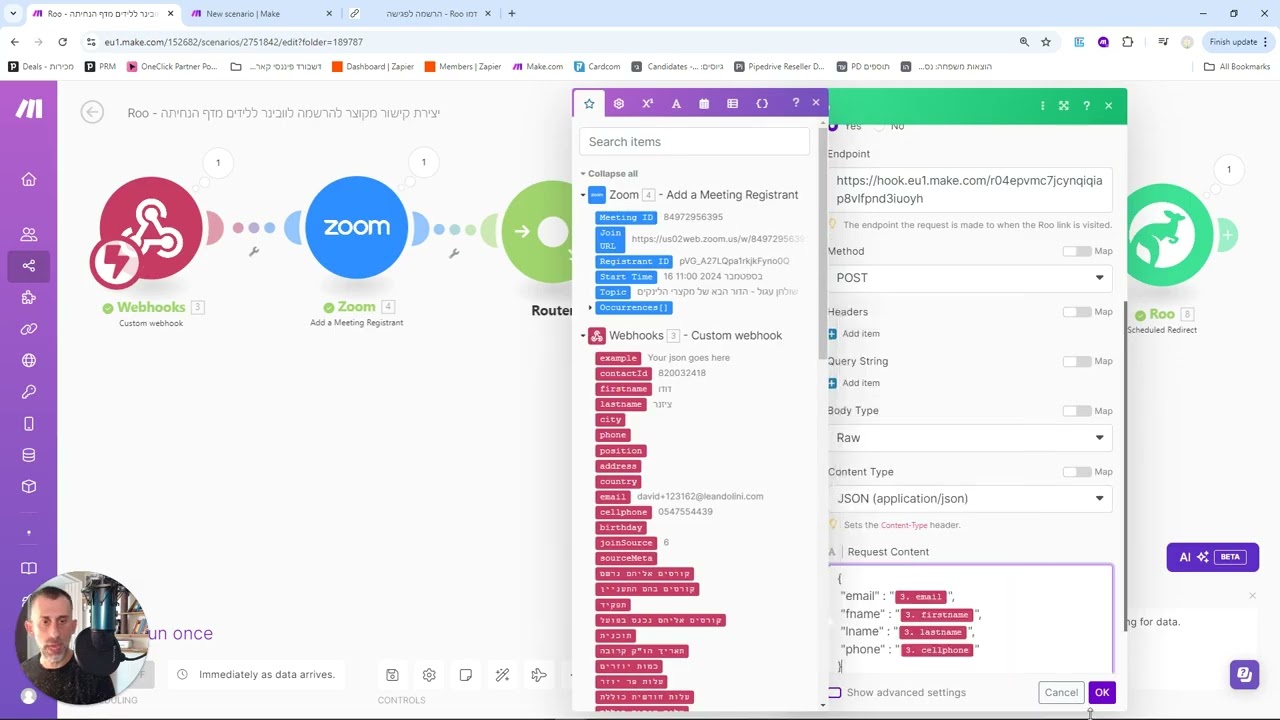Screen dimensions: 1280x720
Task: Check Show advanced settings box
Action: coord(835,692)
